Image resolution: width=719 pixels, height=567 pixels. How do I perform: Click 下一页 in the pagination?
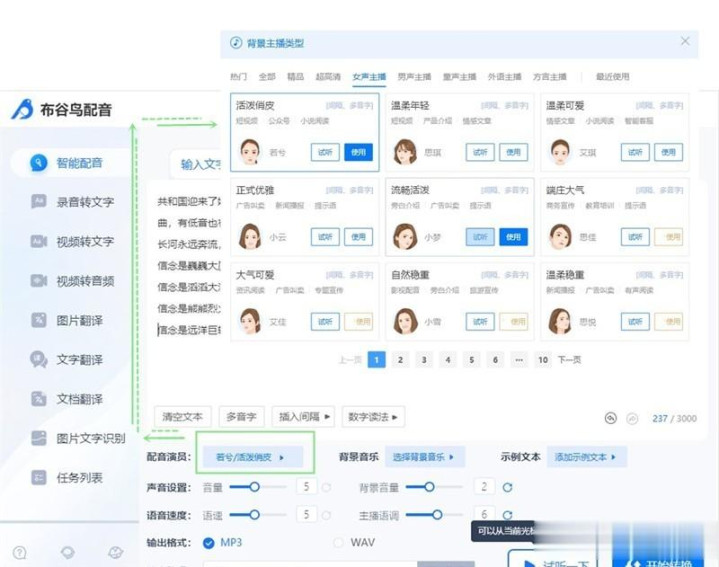click(x=569, y=360)
